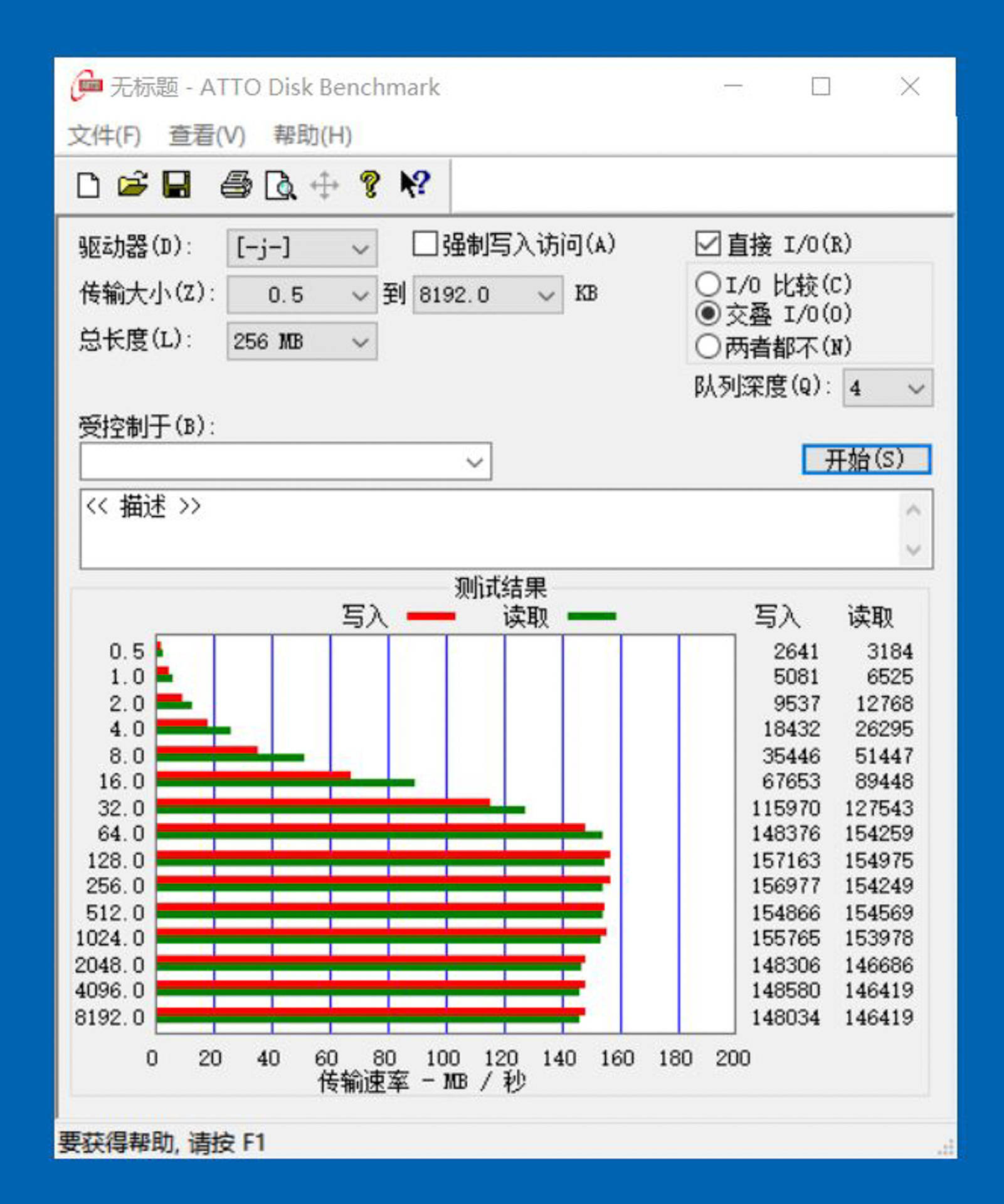This screenshot has width=1004, height=1204.
Task: Click the 0.5 row label in chart
Action: (x=127, y=651)
